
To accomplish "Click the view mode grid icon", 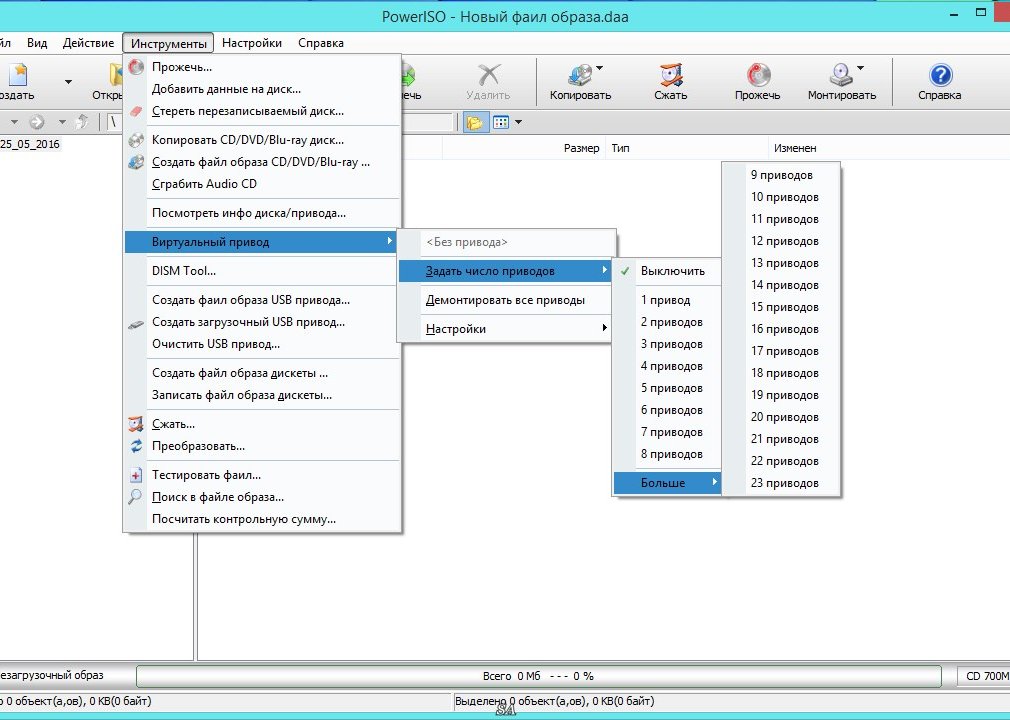I will coord(500,122).
